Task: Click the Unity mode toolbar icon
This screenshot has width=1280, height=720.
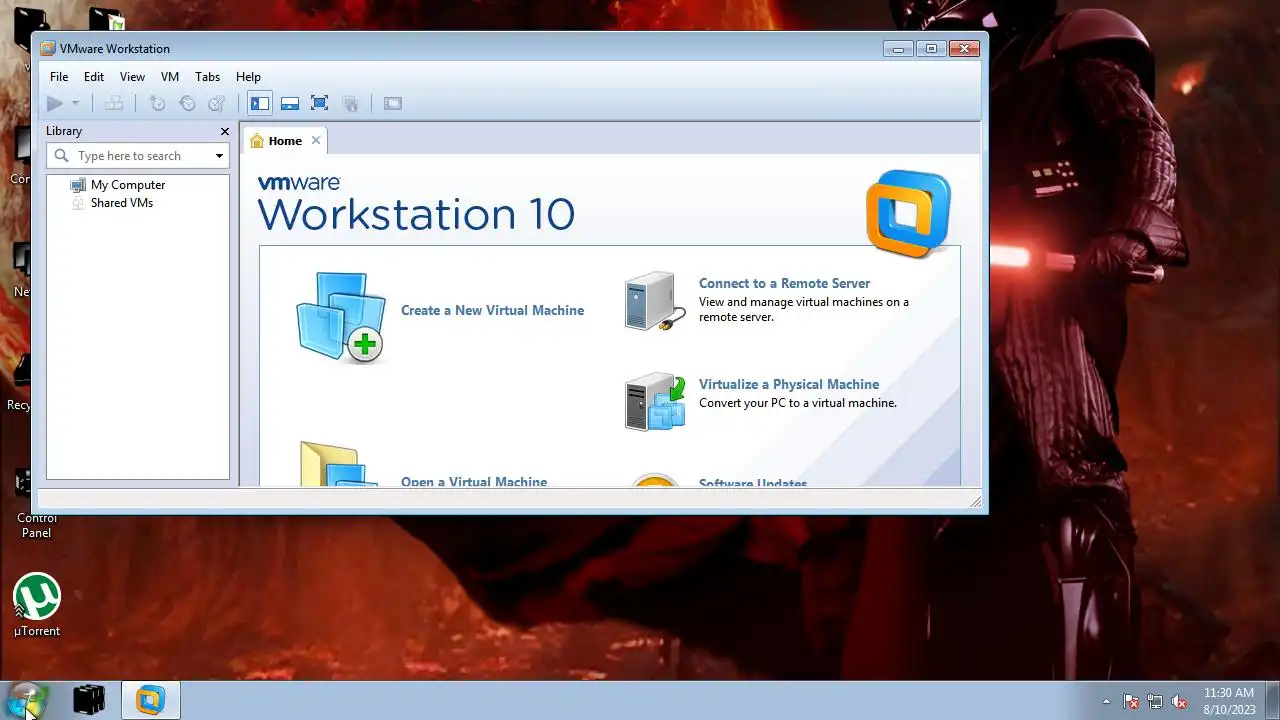Action: coord(350,103)
